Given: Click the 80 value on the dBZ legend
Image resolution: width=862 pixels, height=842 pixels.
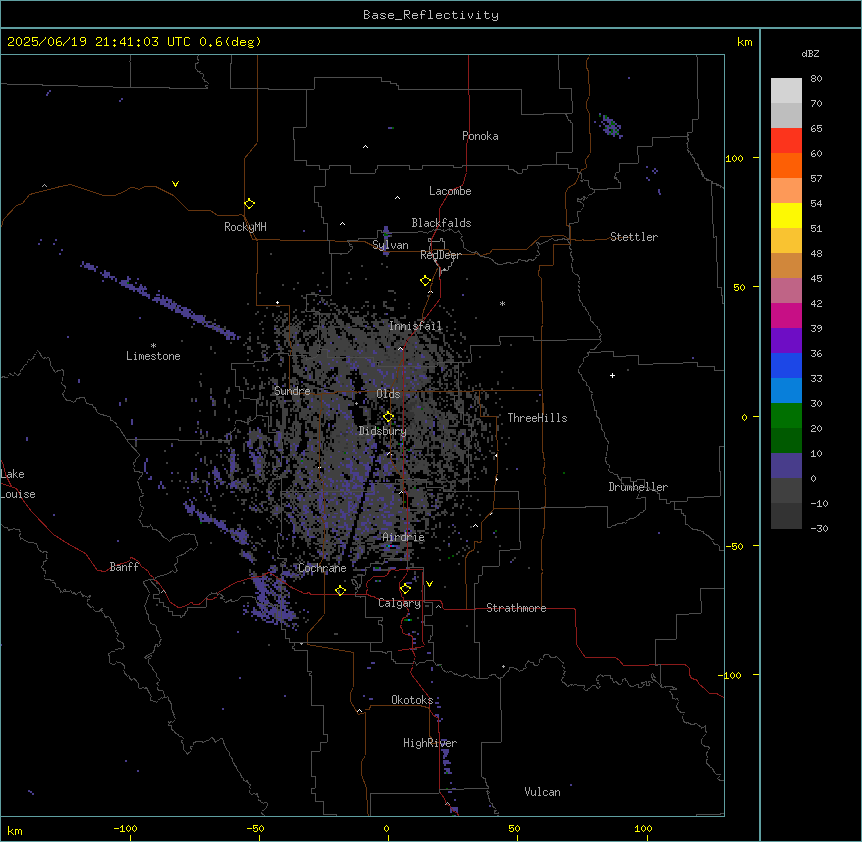Looking at the screenshot, I should pos(816,79).
